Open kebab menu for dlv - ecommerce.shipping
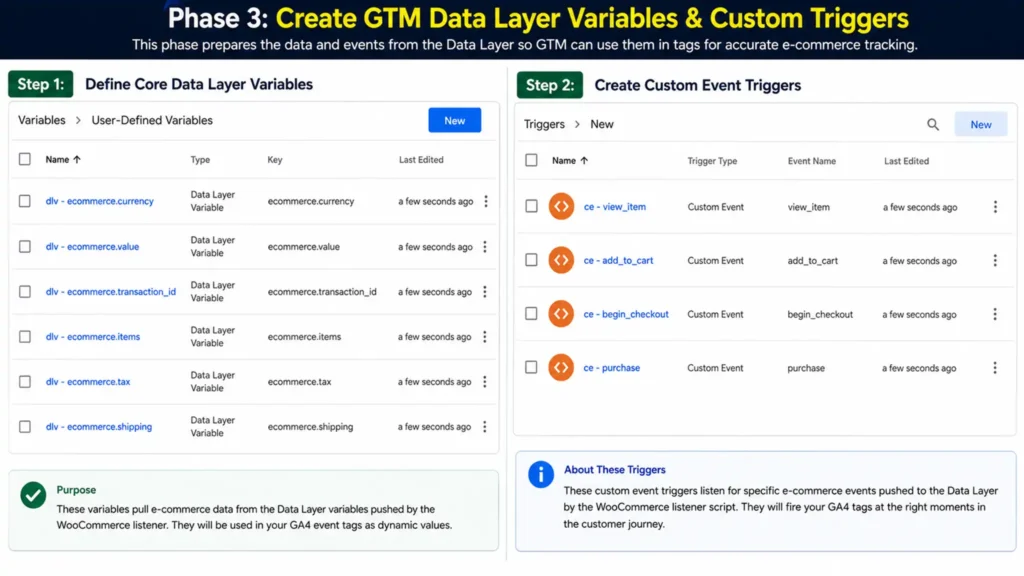 (485, 426)
